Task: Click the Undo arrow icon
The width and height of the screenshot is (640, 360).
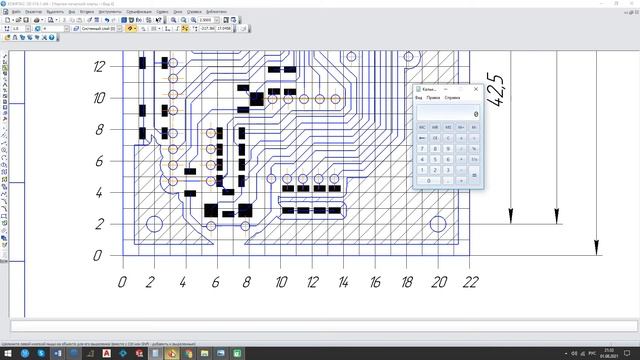Action: click(x=107, y=20)
